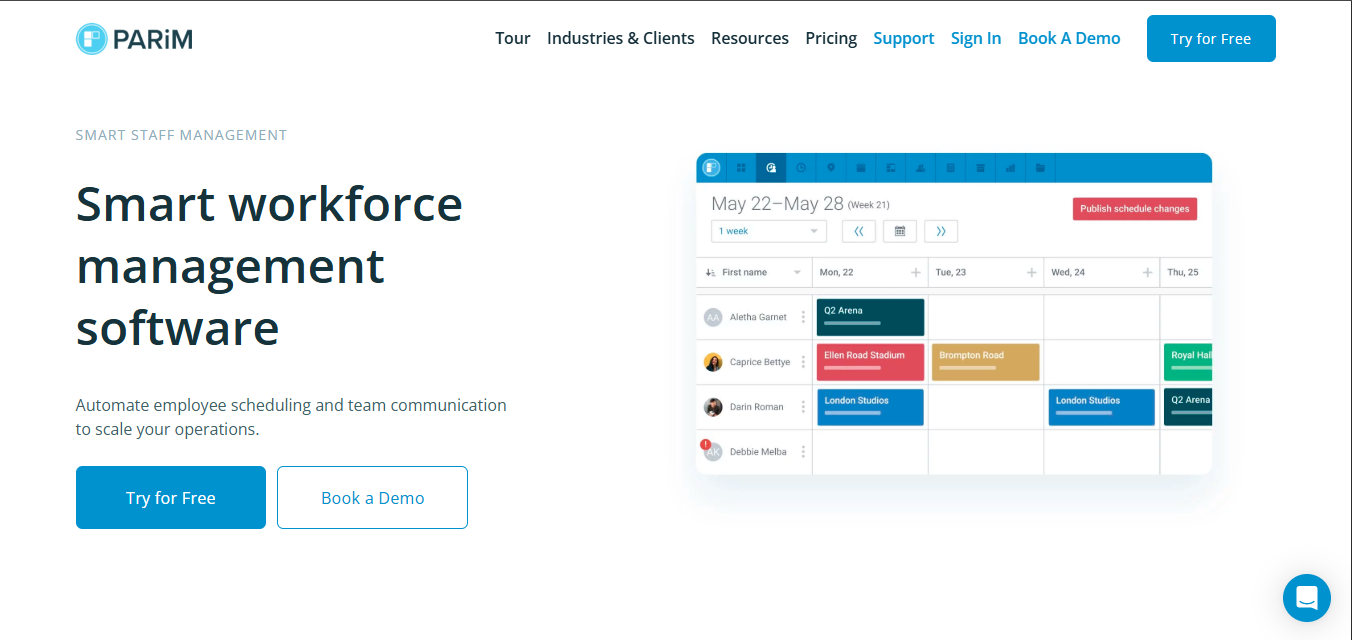Expand the 1 week view dropdown
The width and height of the screenshot is (1352, 640).
(x=768, y=231)
